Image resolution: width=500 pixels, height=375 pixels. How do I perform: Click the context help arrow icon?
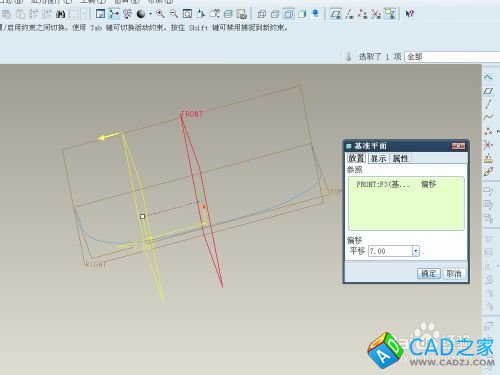(410, 14)
